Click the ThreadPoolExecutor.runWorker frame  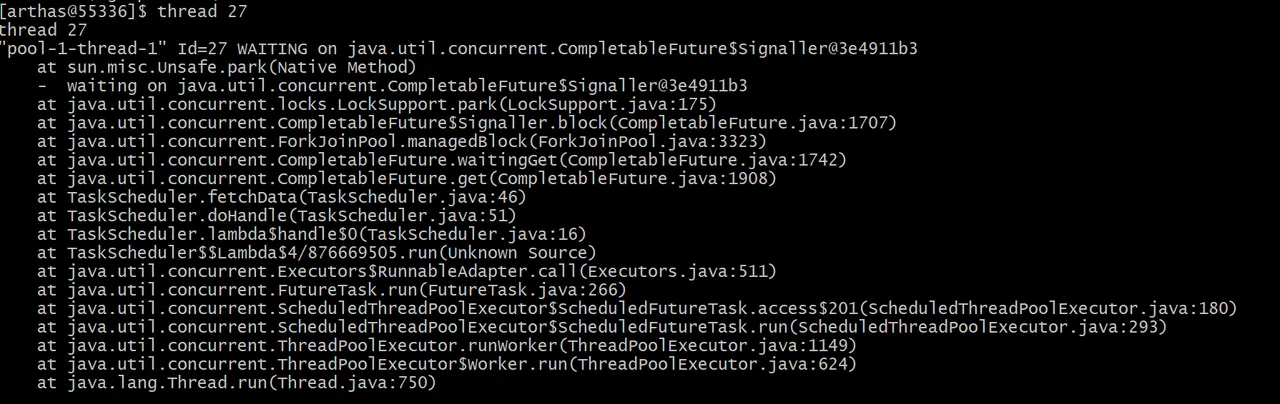[447, 345]
